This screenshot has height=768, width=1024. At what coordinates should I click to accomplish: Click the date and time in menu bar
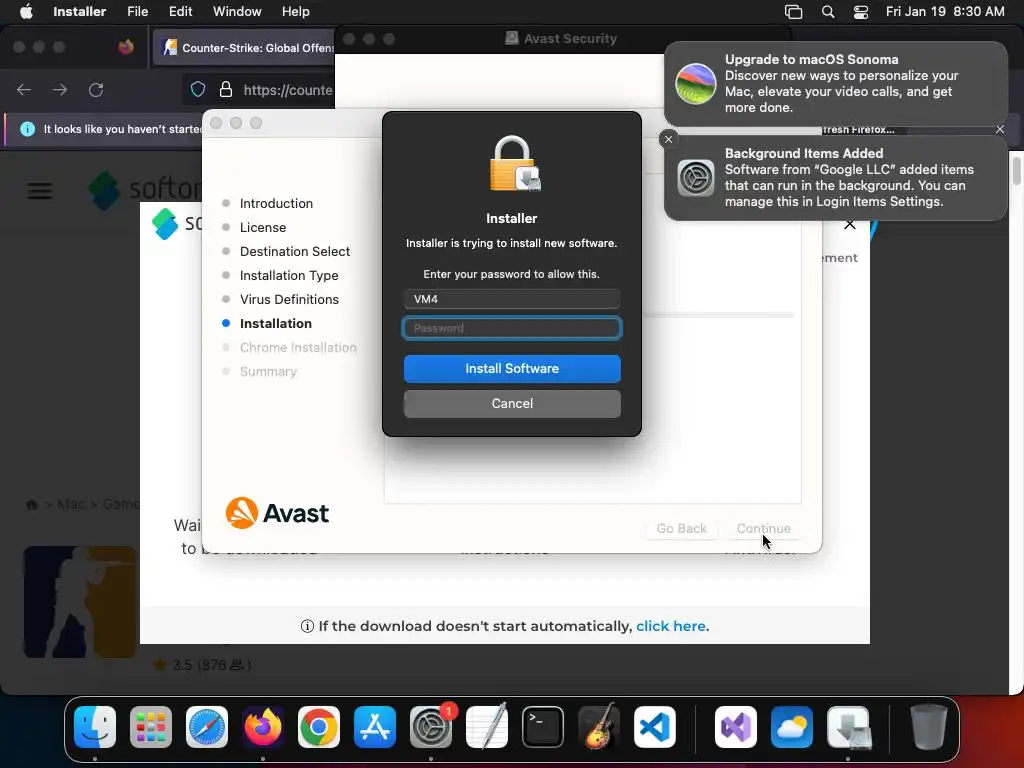[945, 12]
